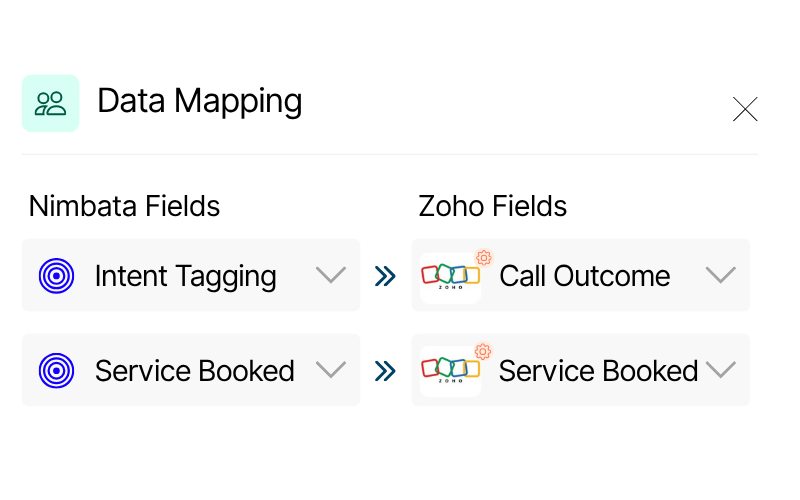Screen dimensions: 800x500
Task: Click the Zoho logo beside Call Outcome
Action: pyautogui.click(x=450, y=276)
